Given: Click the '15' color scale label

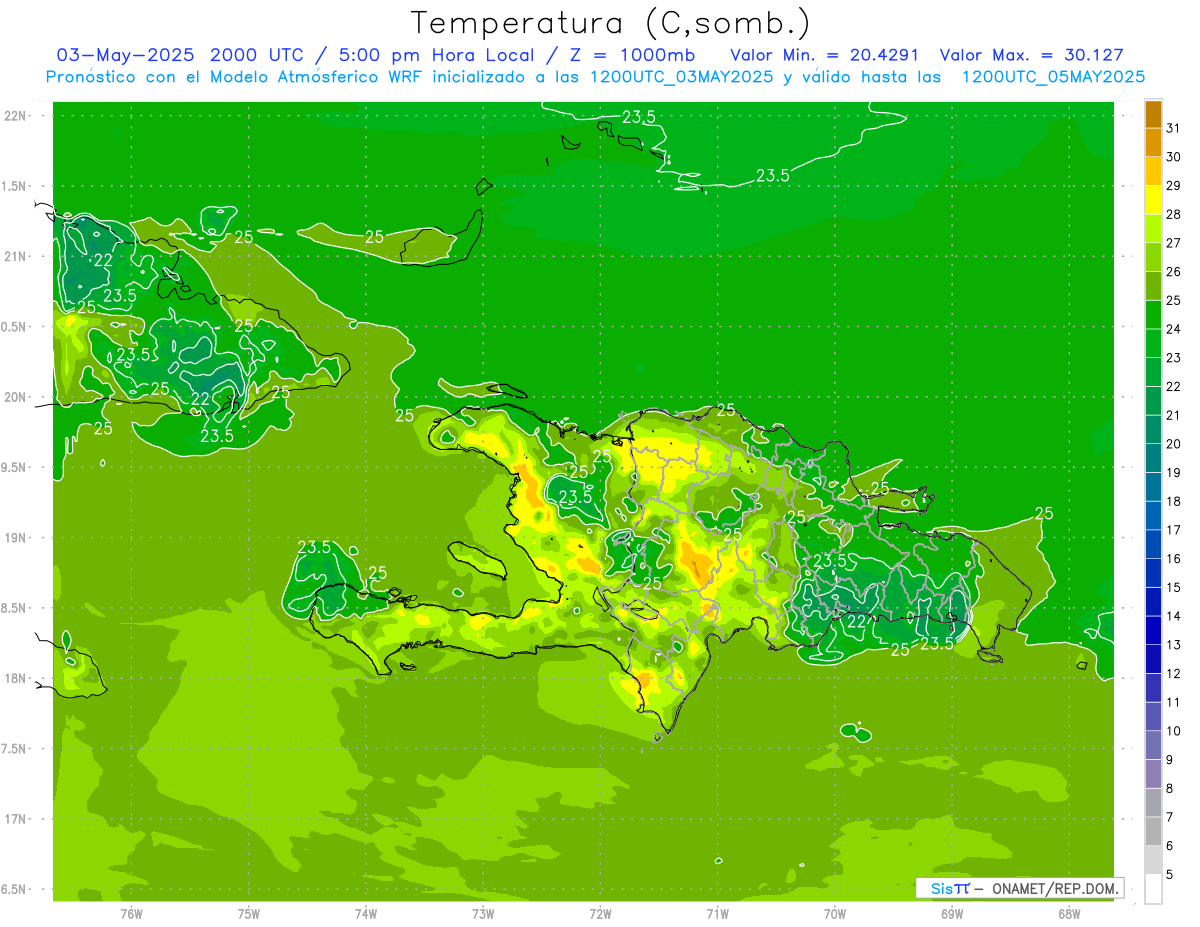Looking at the screenshot, I should (x=1173, y=588).
